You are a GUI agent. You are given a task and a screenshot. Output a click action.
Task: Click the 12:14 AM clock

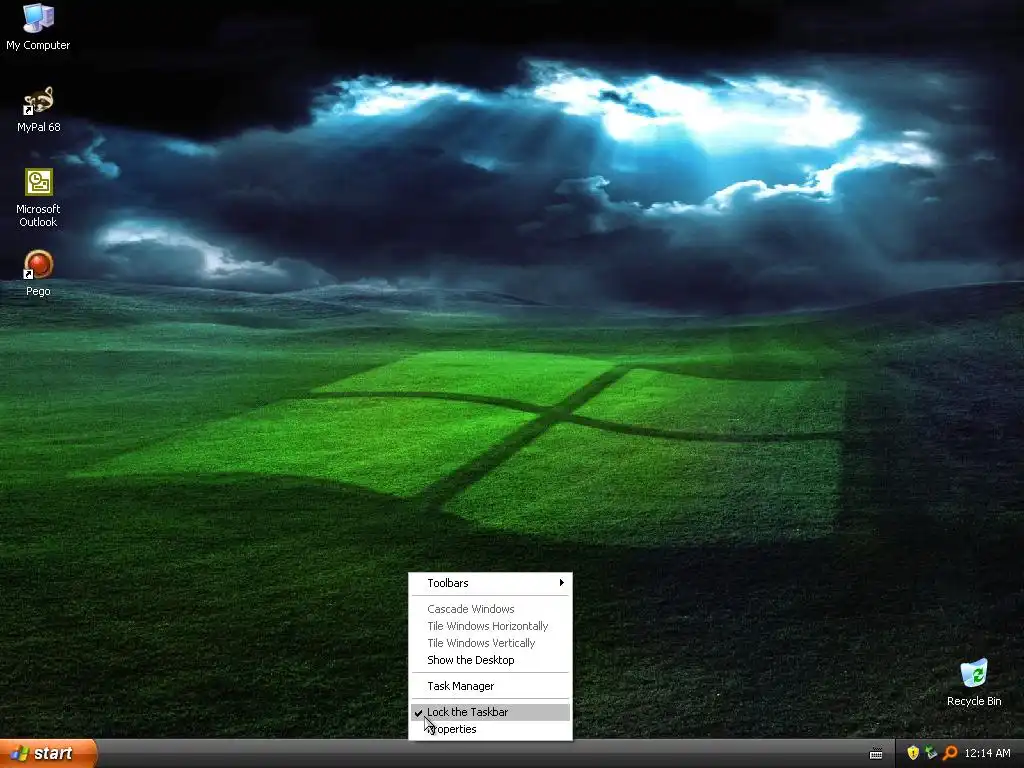987,753
